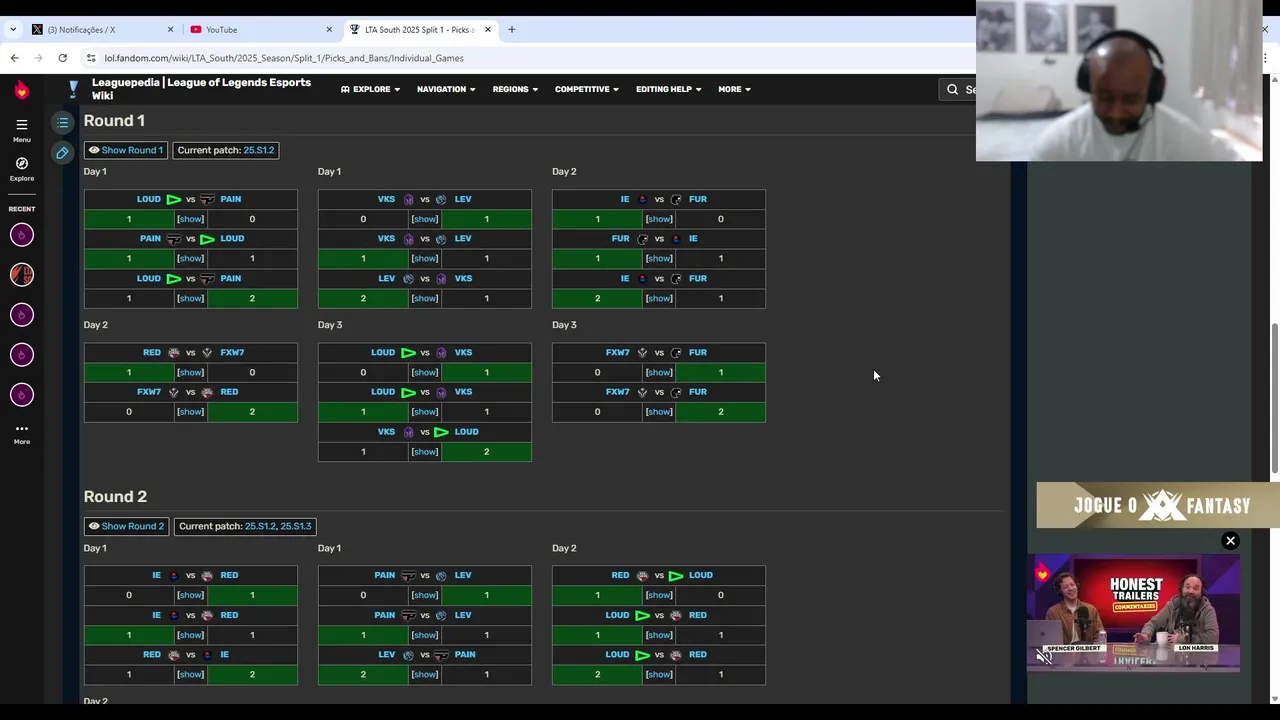This screenshot has width=1280, height=720.
Task: Show picks for LEV vs PAIN Round 2 game
Action: [424, 674]
